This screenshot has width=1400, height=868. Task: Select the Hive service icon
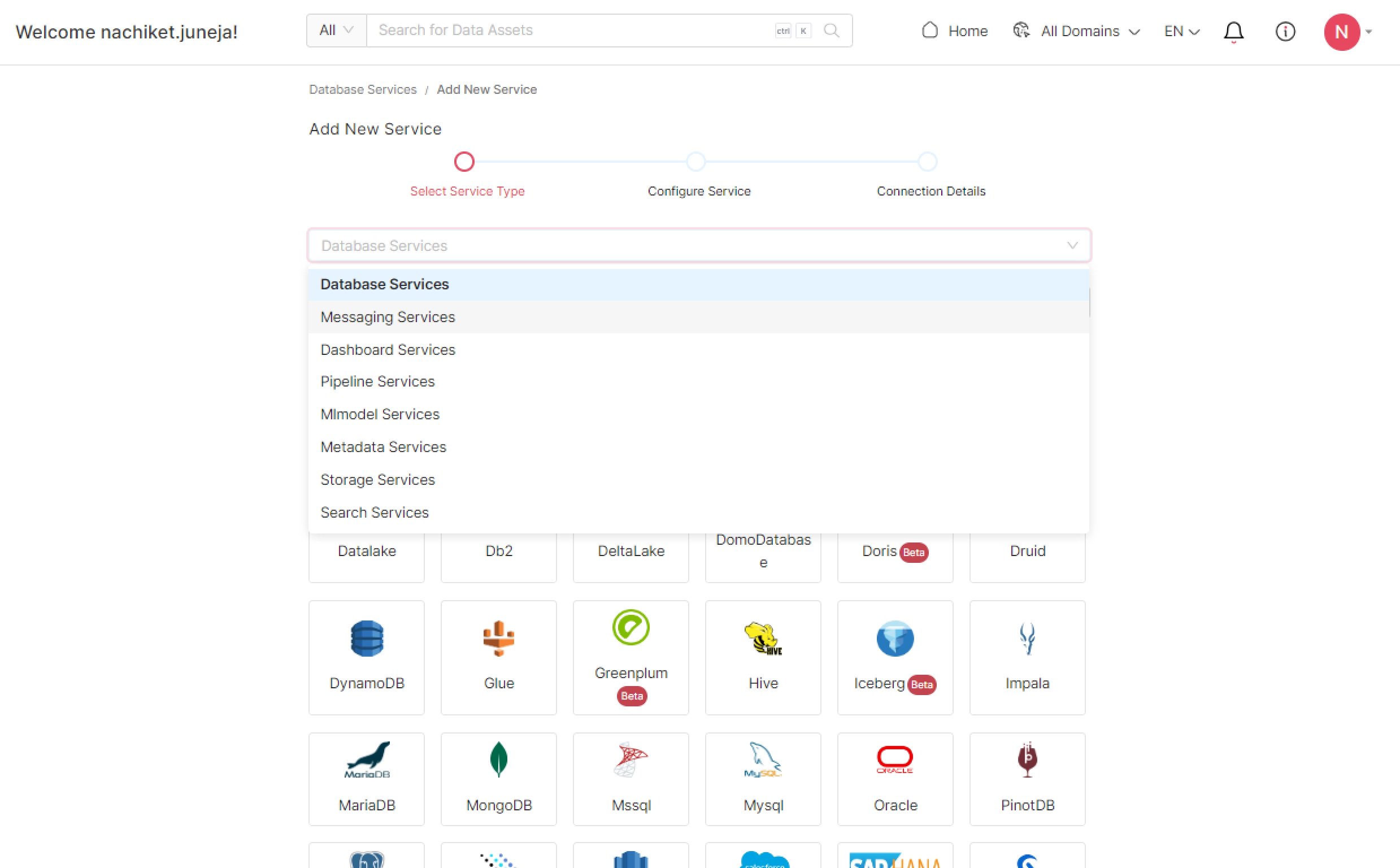tap(763, 638)
